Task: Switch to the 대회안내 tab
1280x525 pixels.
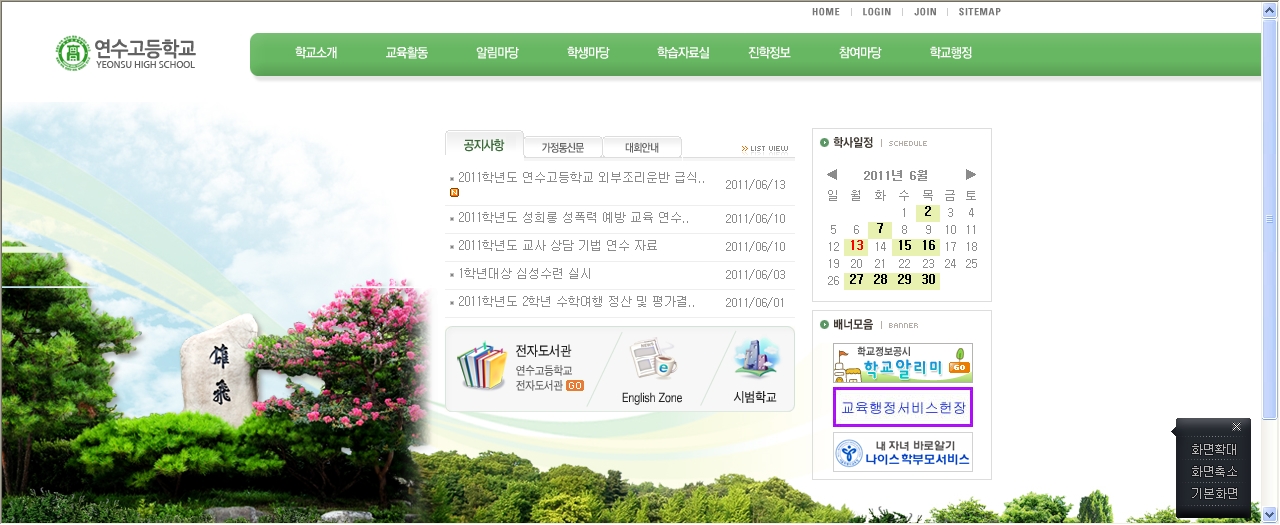Action: tap(641, 148)
